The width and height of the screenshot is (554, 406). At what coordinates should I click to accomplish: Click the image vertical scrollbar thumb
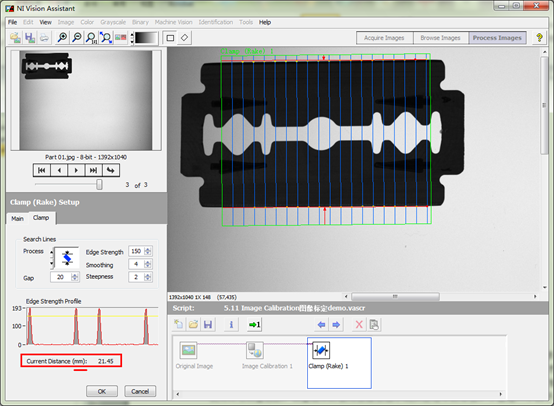[544, 105]
